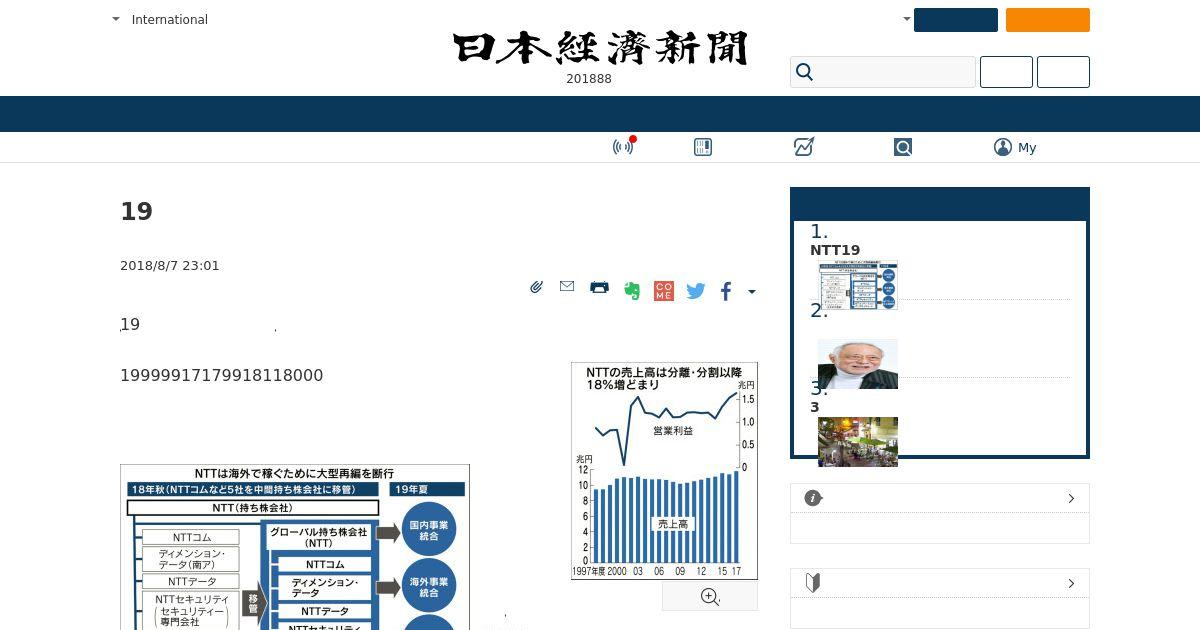The image size is (1200, 630).
Task: Click the dark navy header button
Action: [x=956, y=20]
